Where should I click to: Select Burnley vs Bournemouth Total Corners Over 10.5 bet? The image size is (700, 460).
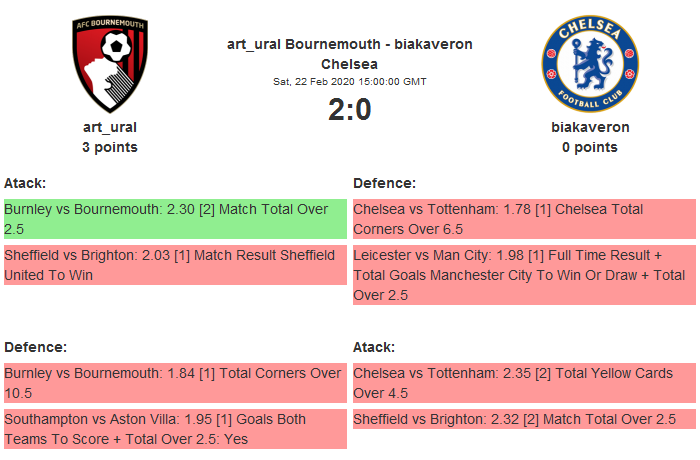(175, 383)
